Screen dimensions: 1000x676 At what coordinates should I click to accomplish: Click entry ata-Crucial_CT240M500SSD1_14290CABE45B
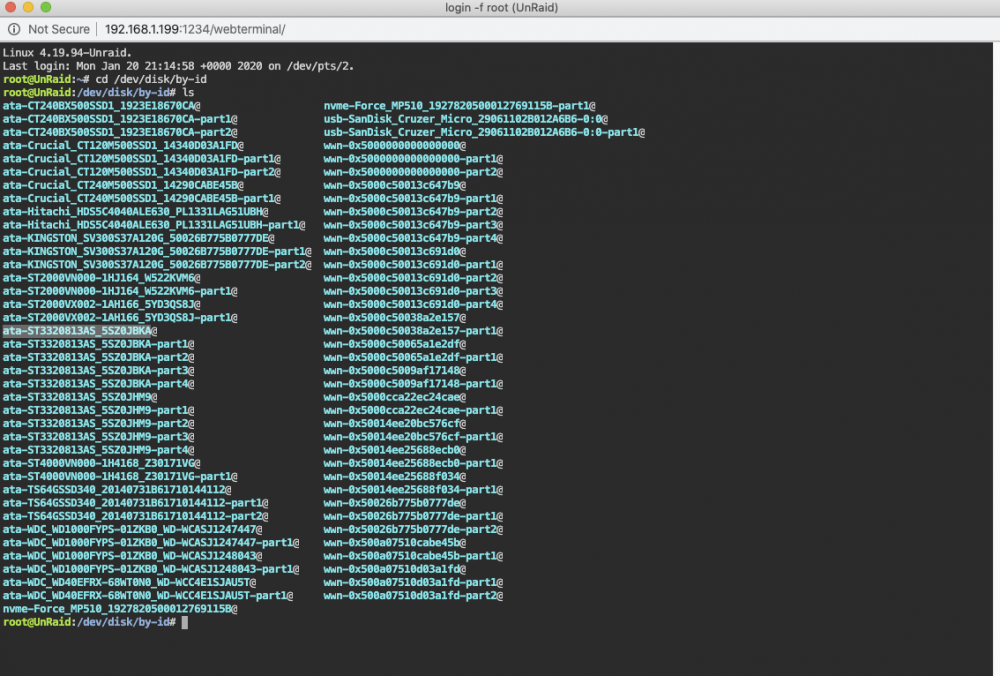[121, 186]
